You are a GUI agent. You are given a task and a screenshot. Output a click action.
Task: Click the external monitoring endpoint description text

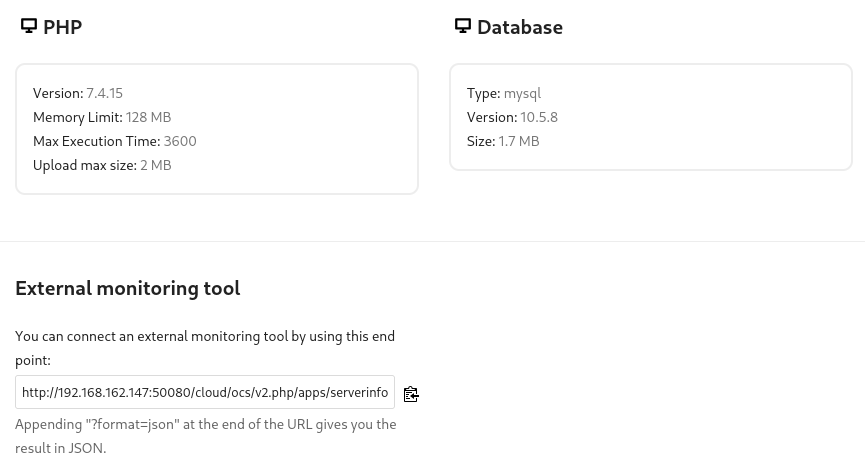(205, 348)
